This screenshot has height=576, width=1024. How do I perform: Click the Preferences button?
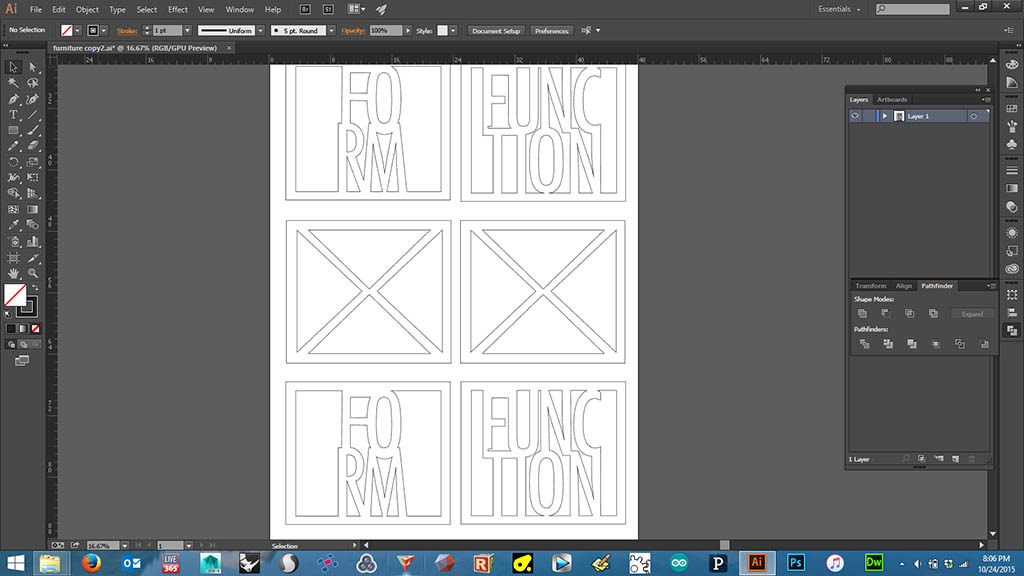click(551, 31)
